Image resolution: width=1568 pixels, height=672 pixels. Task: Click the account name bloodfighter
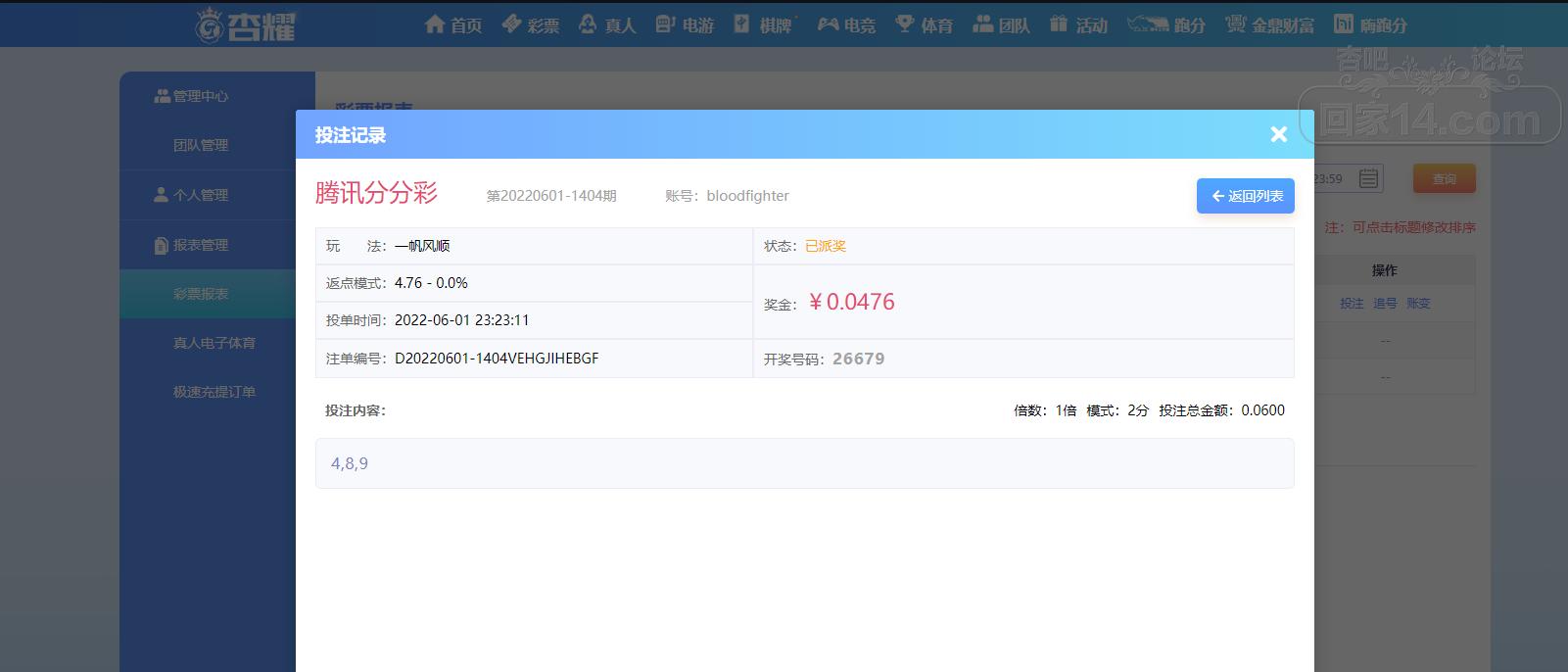coord(747,196)
